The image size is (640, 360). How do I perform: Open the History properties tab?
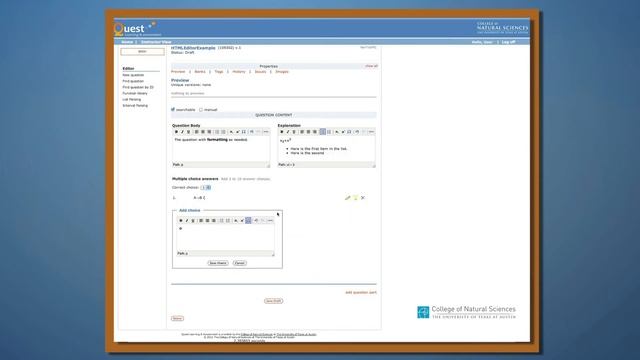pos(239,72)
